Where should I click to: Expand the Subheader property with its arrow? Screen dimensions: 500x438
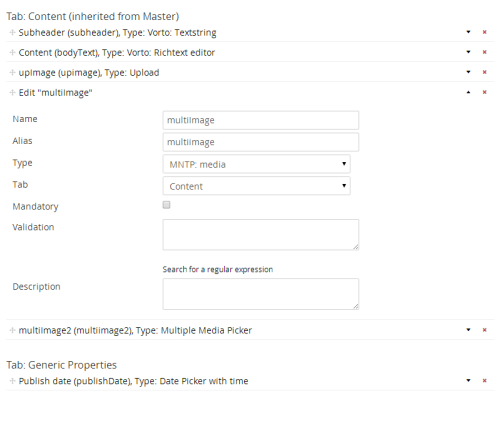click(468, 32)
